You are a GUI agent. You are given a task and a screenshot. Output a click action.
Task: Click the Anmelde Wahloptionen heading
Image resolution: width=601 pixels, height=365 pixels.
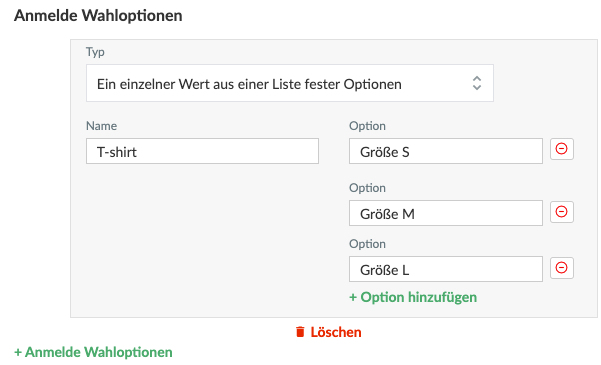tap(98, 16)
